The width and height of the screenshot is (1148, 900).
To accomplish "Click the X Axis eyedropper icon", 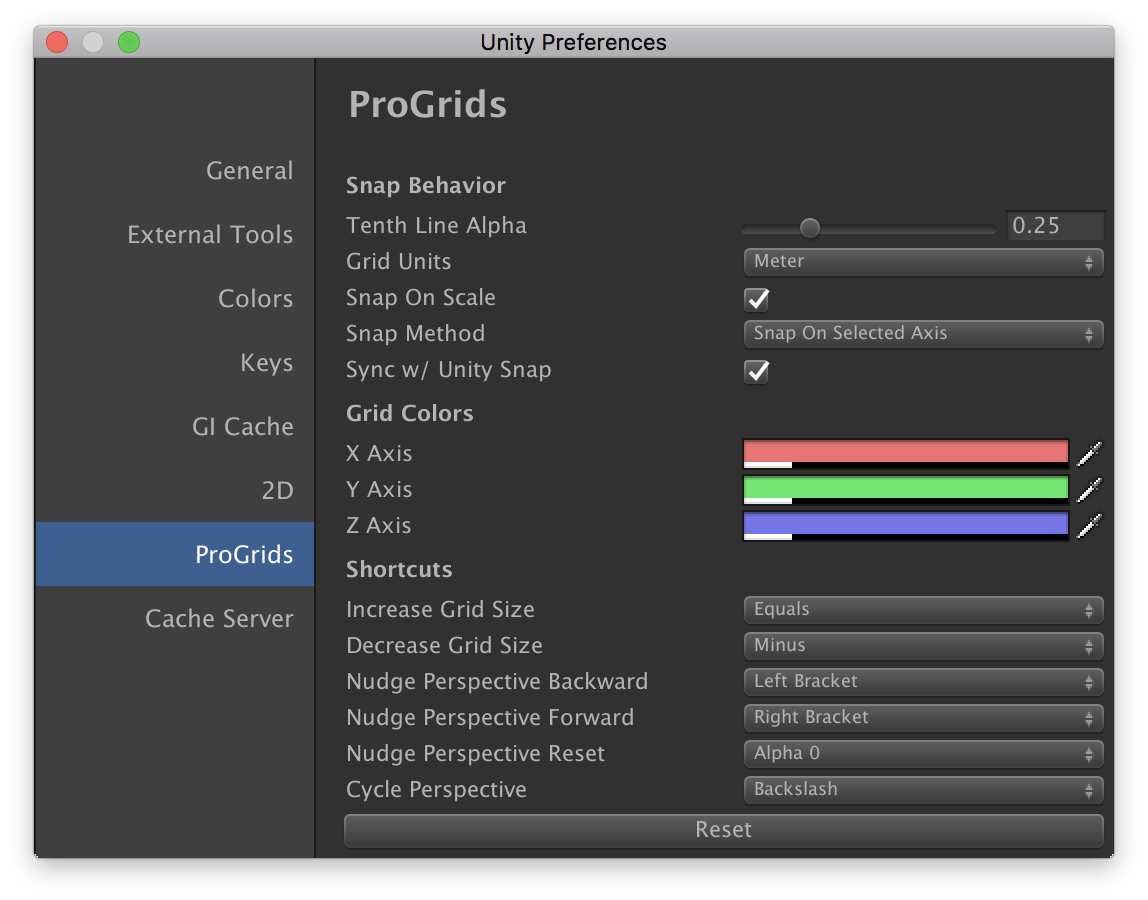I will tap(1089, 454).
